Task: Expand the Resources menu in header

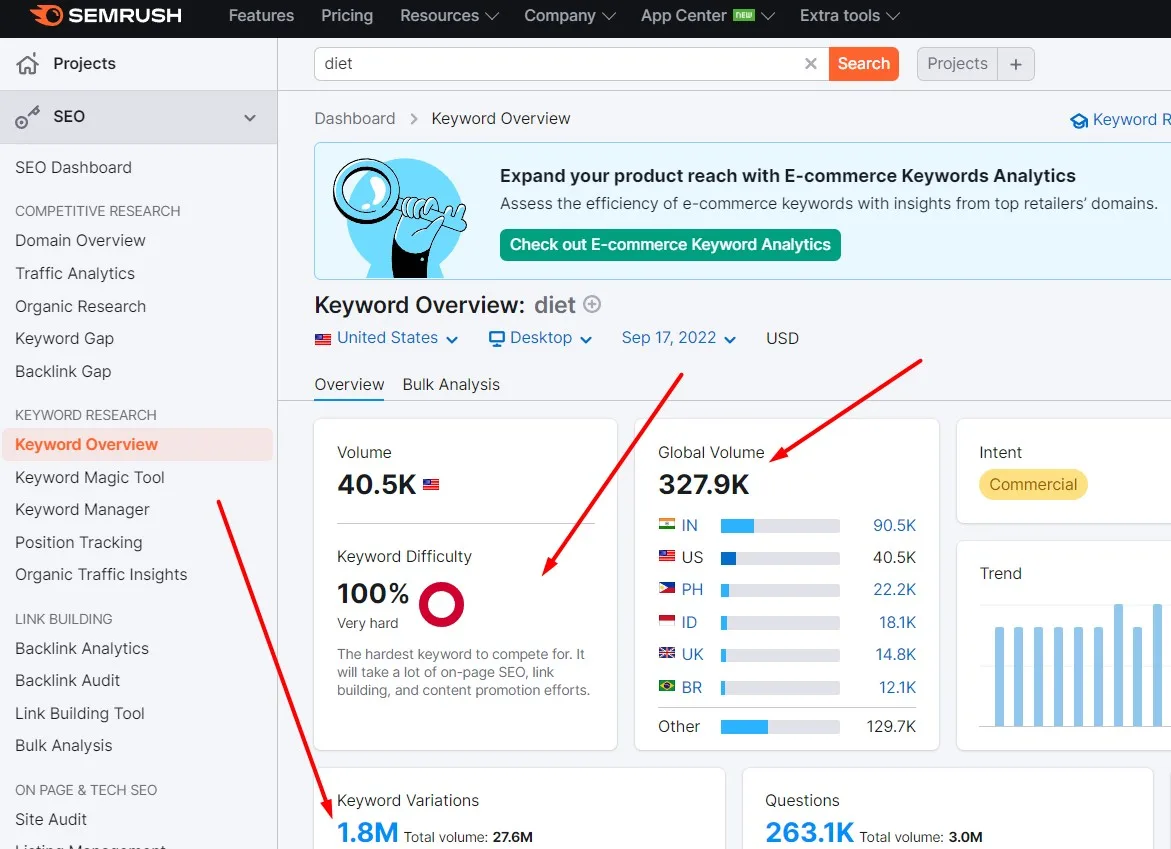Action: click(x=449, y=16)
